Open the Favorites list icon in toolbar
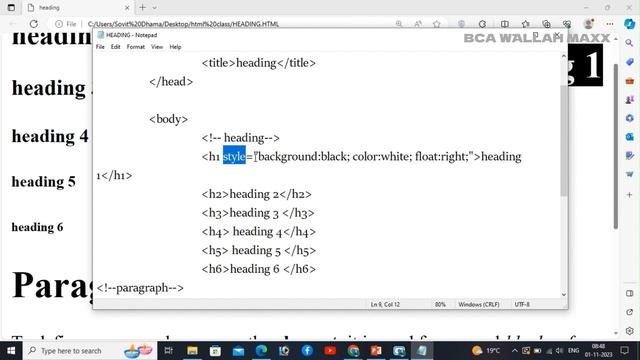 coord(526,24)
